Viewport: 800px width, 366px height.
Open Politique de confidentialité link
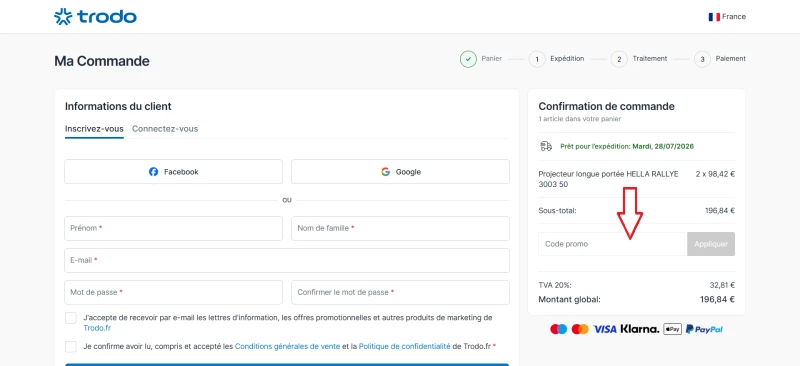point(405,346)
